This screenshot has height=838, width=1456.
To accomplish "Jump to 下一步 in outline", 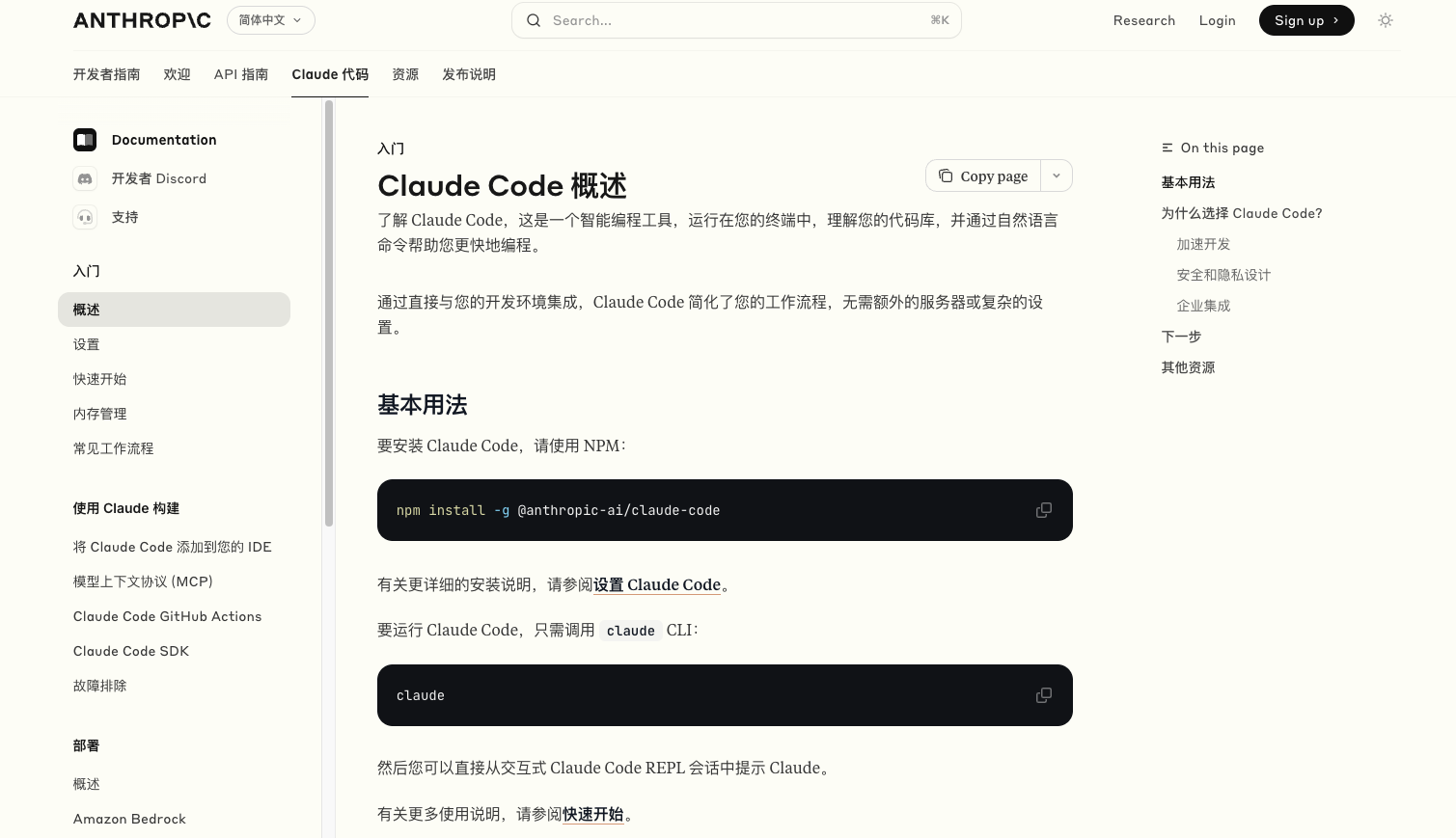I will (x=1182, y=337).
